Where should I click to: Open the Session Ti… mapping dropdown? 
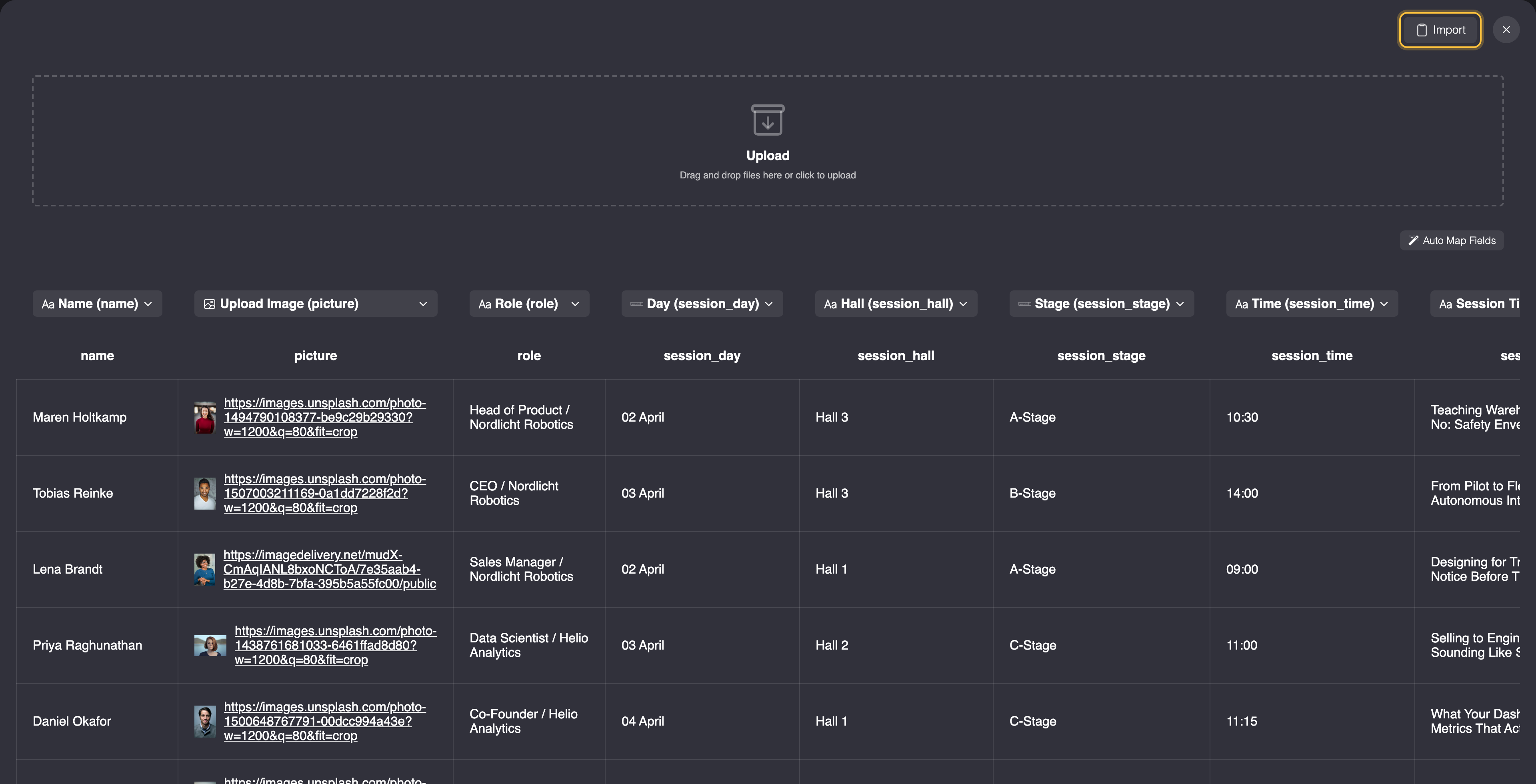tap(1474, 304)
